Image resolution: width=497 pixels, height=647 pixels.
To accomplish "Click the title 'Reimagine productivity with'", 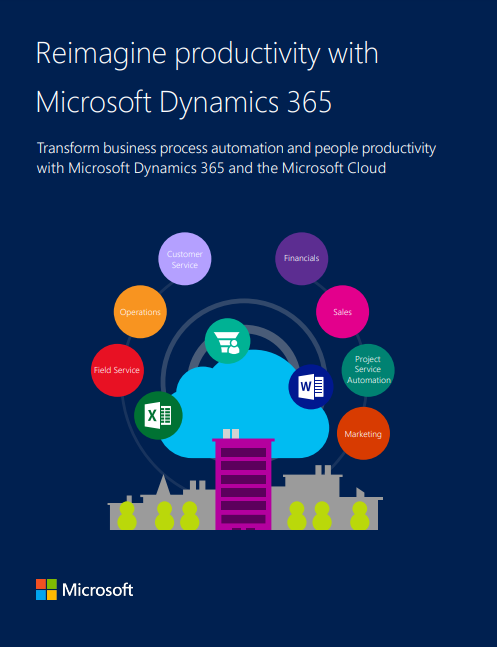I will click(x=207, y=54).
